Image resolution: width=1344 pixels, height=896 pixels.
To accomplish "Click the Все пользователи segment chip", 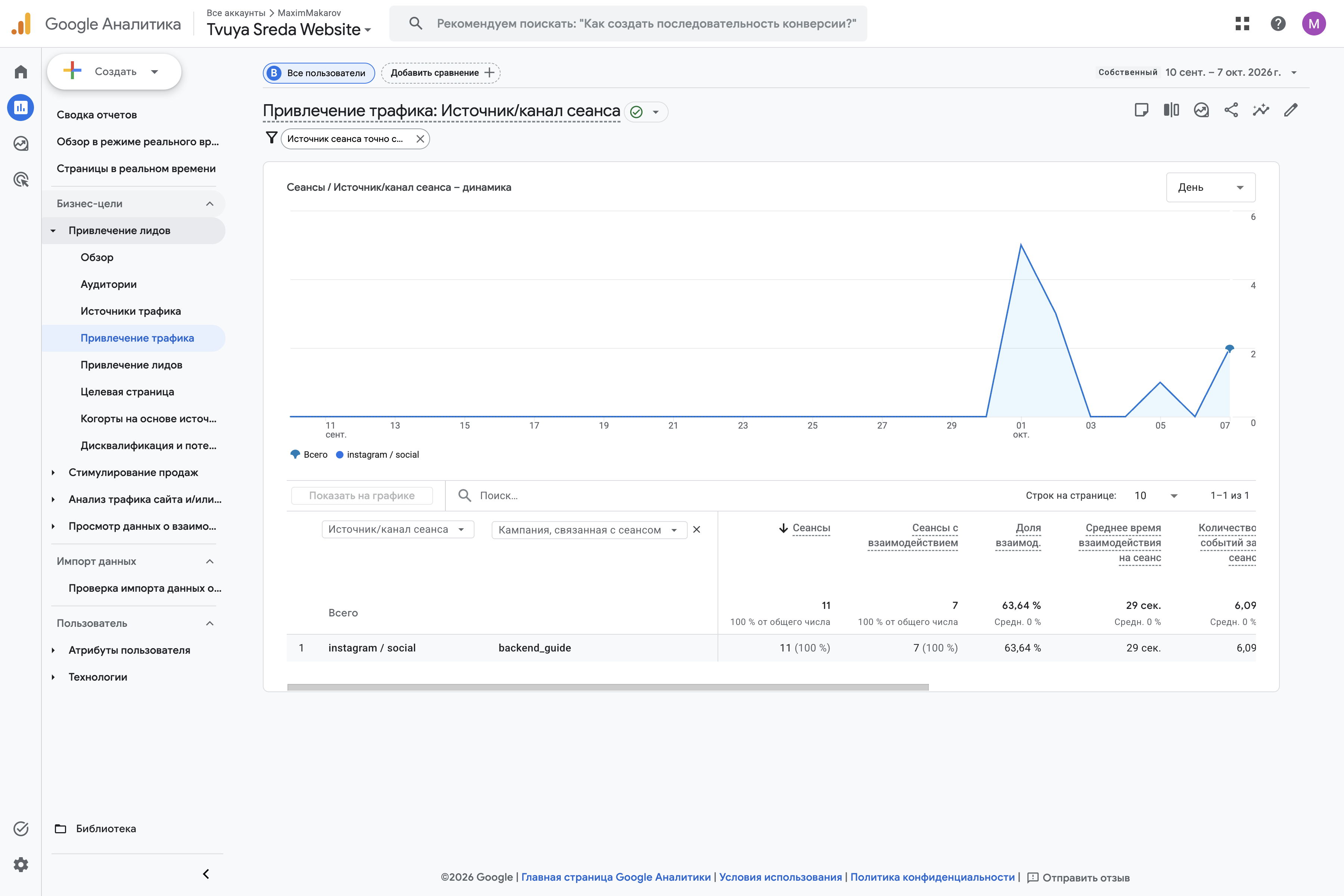I will point(319,72).
